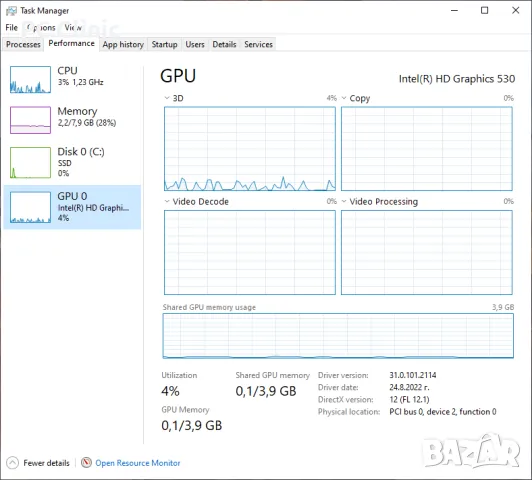Image resolution: width=532 pixels, height=480 pixels.
Task: Click the Shared GPU memory 0,1/3,9 GB value
Action: pyautogui.click(x=266, y=391)
